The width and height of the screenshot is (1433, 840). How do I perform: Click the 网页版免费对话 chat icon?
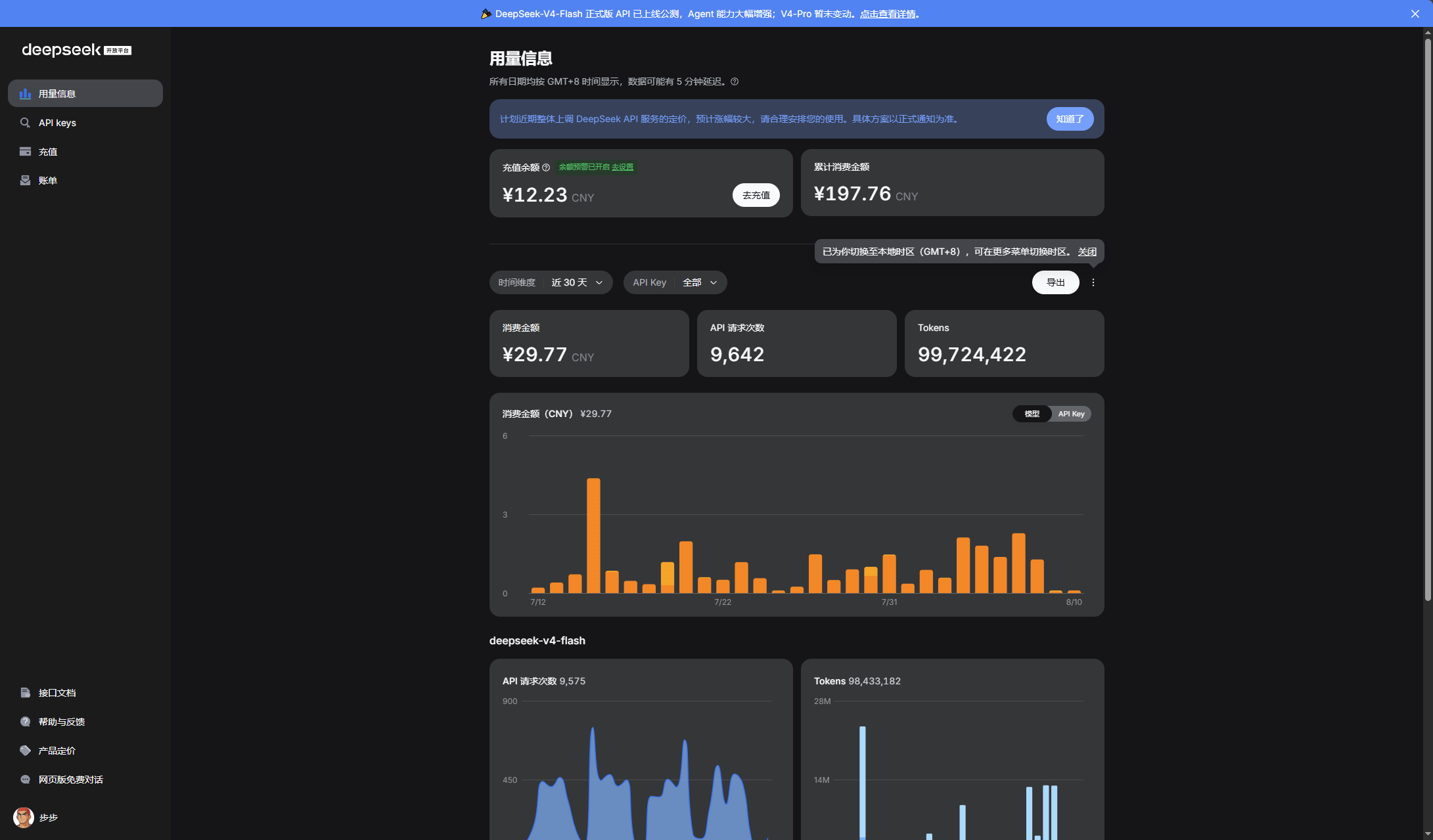(x=25, y=780)
